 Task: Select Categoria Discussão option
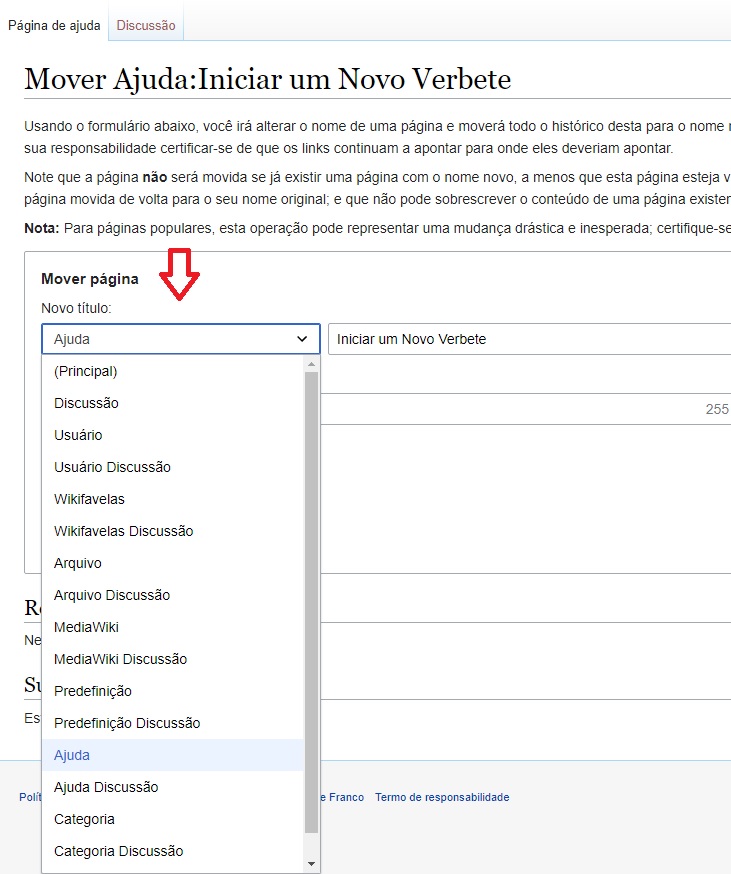click(x=118, y=851)
